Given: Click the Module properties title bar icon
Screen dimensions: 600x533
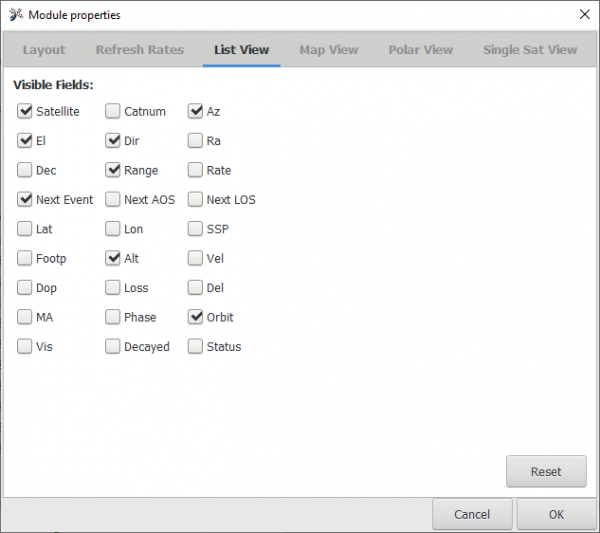Looking at the screenshot, I should click(14, 15).
